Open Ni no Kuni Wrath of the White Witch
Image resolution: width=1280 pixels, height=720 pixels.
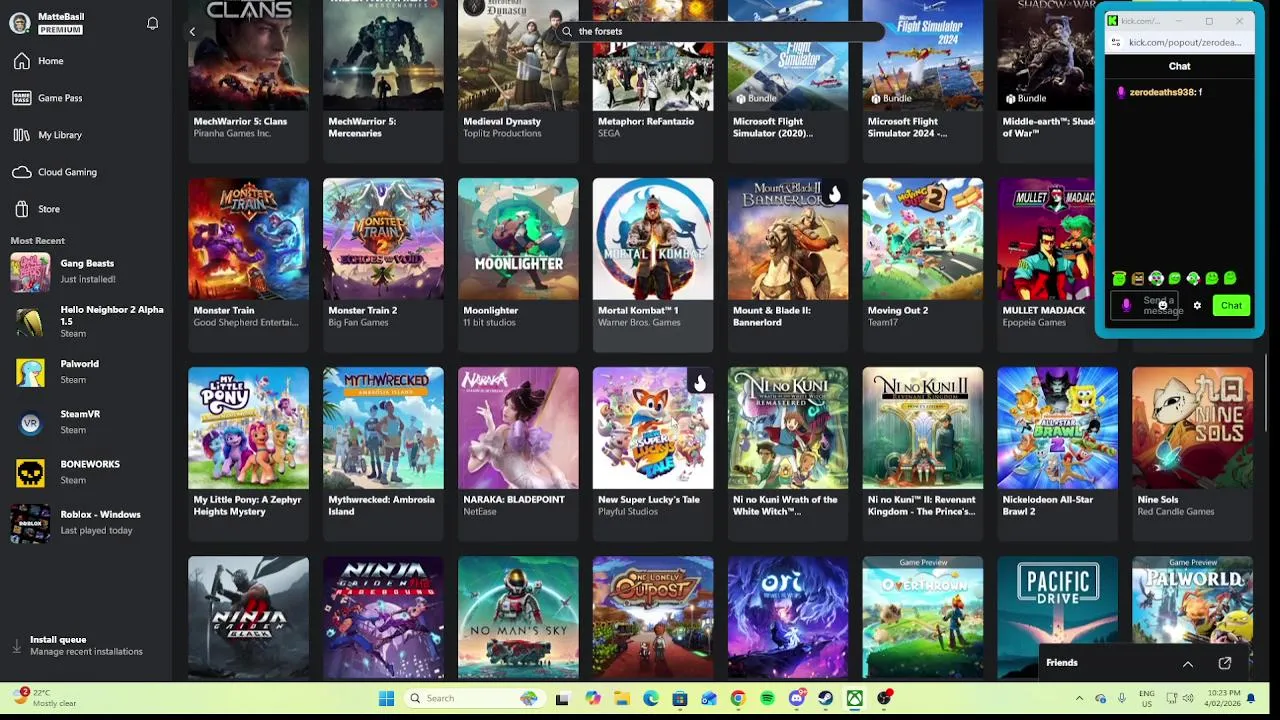click(x=788, y=453)
